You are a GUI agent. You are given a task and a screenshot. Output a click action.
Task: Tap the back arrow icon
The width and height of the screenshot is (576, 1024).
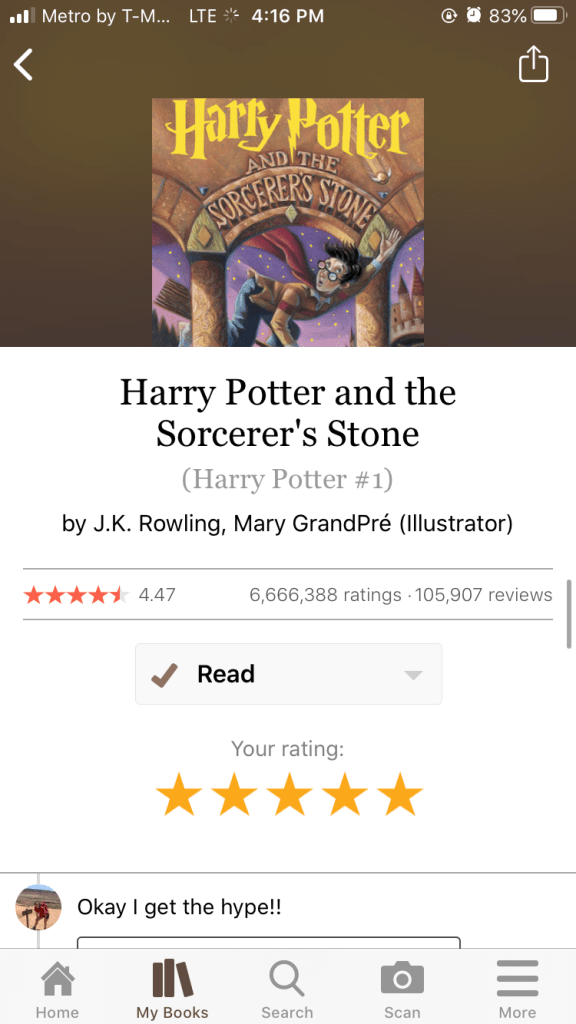pyautogui.click(x=24, y=65)
